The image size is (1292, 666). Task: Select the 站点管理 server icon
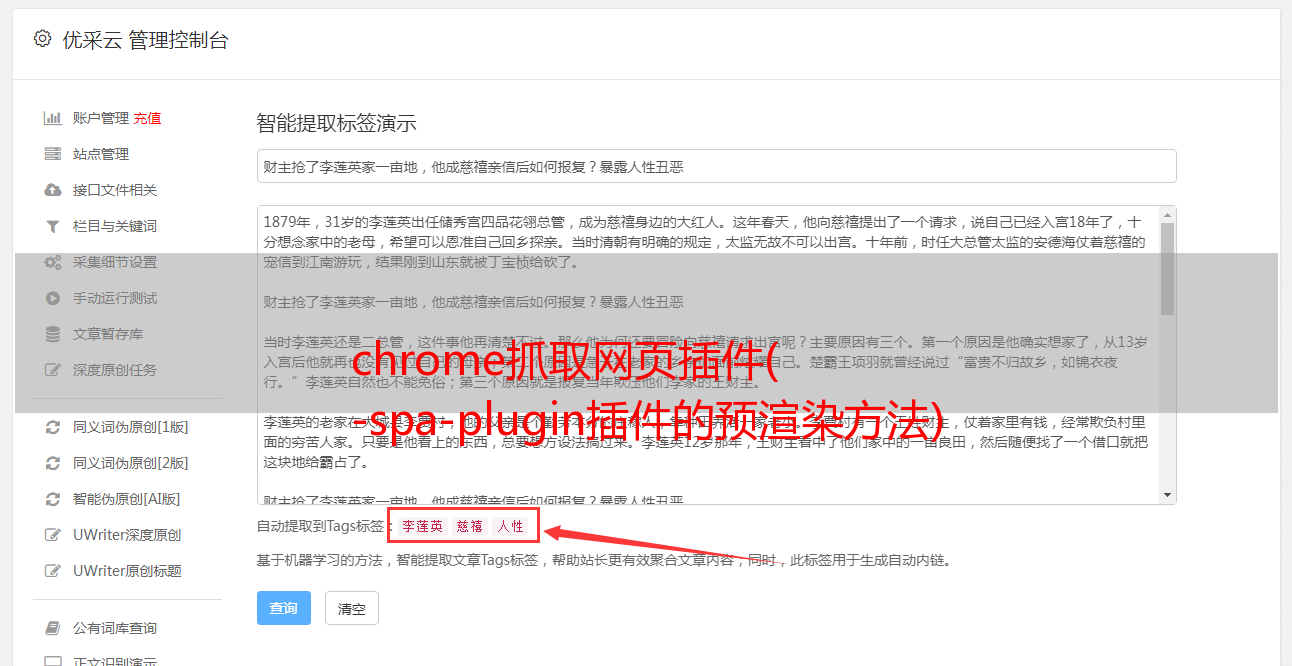tap(53, 154)
